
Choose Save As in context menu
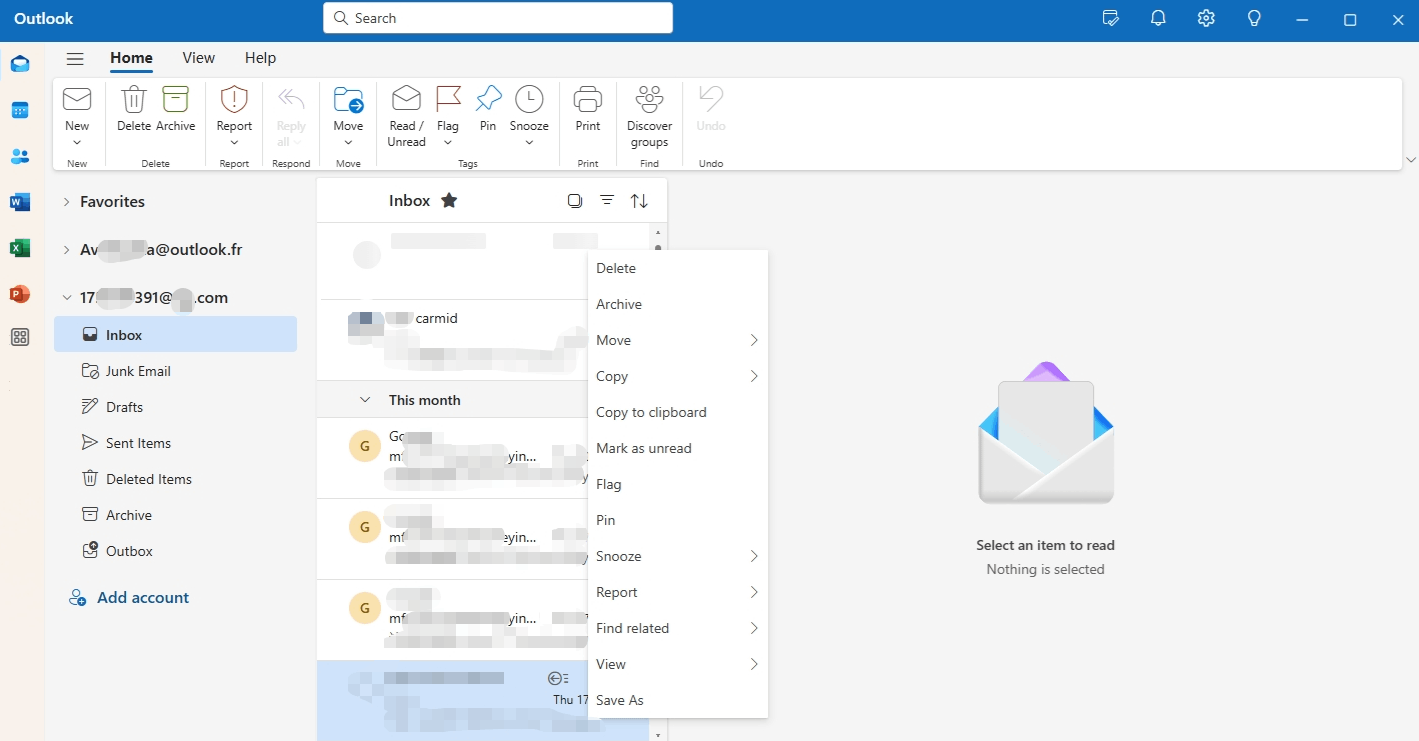click(678, 700)
